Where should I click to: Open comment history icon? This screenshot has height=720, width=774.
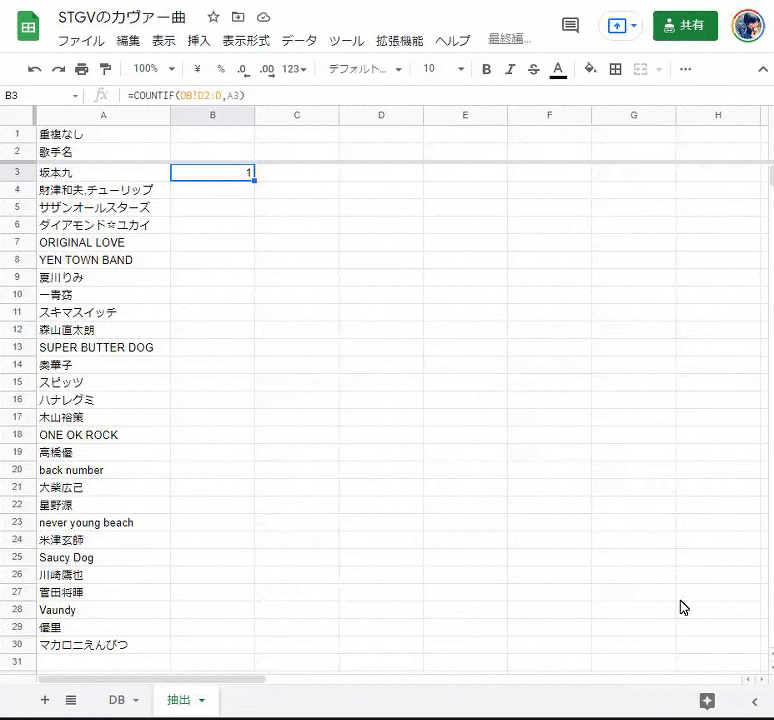570,25
